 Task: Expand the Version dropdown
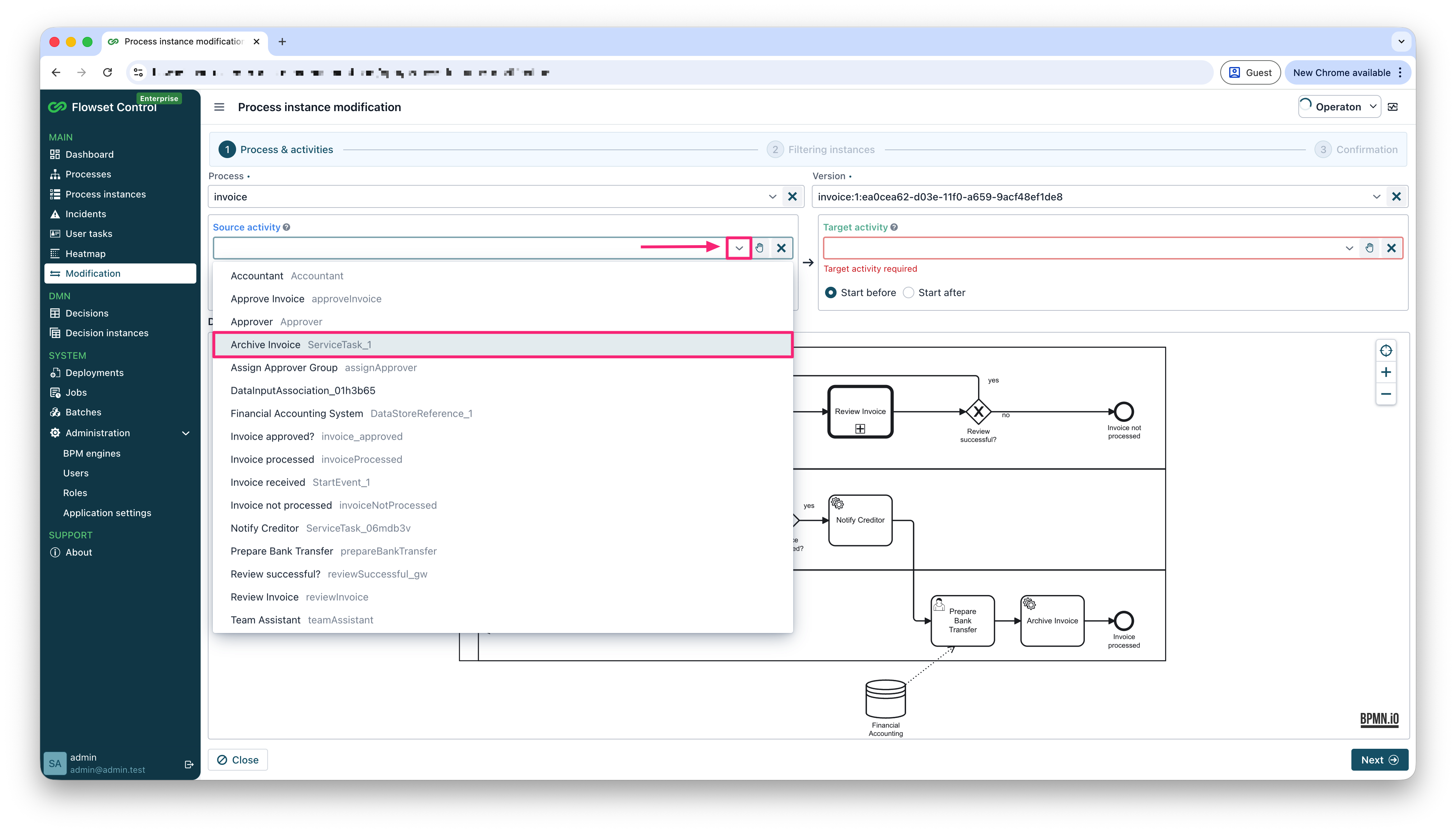click(1376, 197)
